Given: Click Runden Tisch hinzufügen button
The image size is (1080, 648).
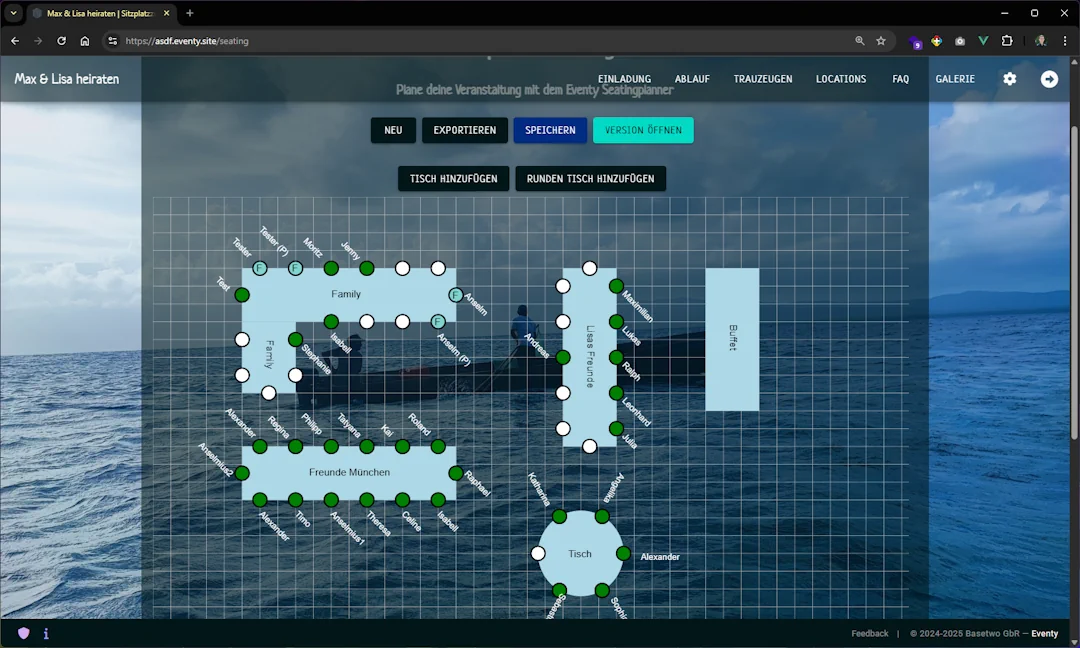Looking at the screenshot, I should tap(590, 179).
